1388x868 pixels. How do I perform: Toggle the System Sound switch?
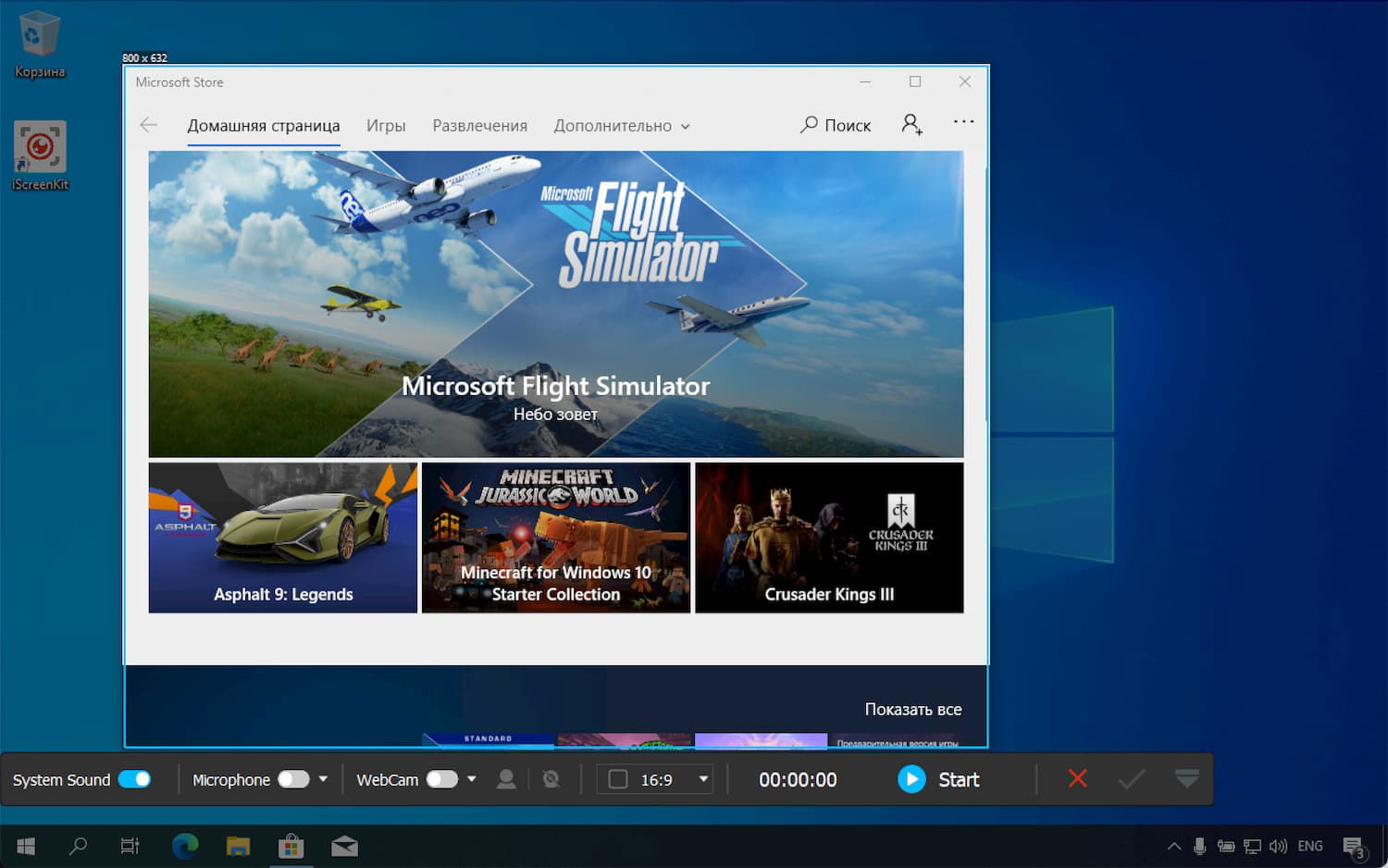pos(134,779)
